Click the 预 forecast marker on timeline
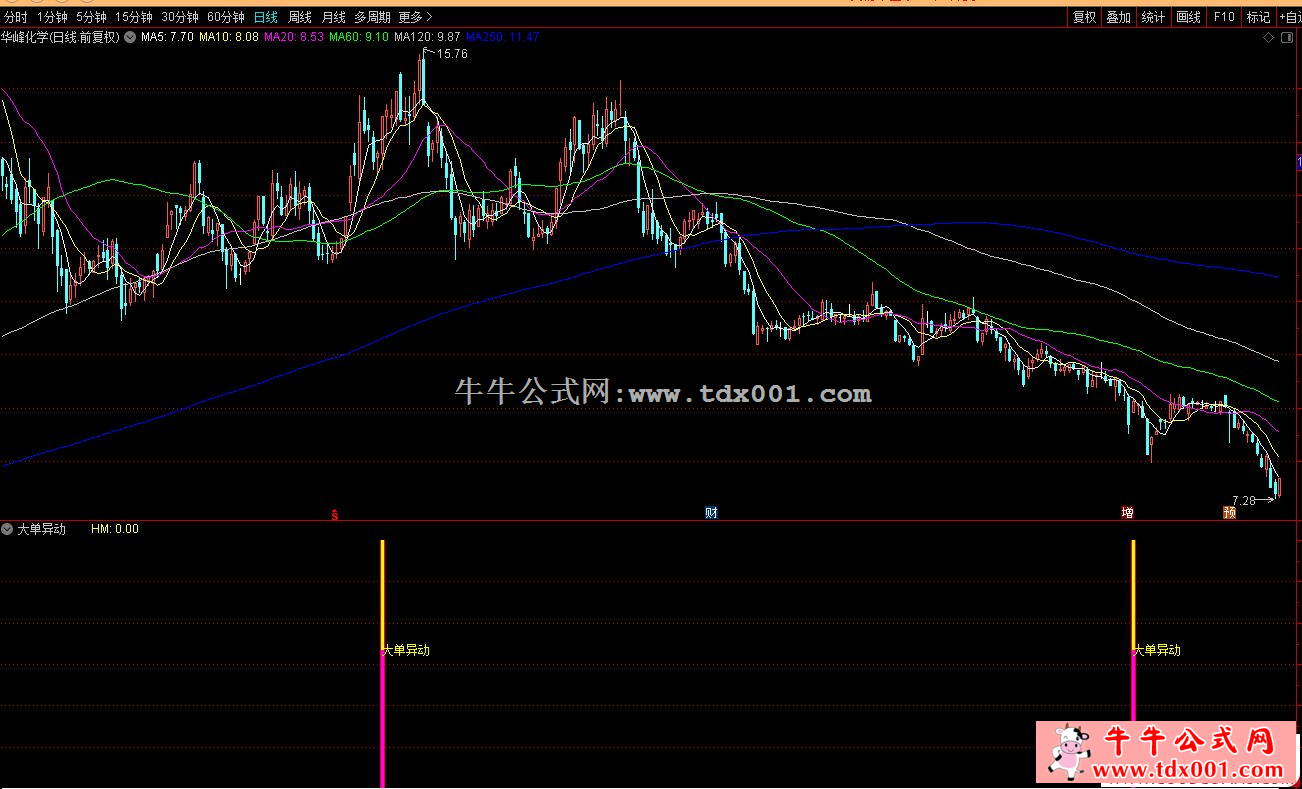The height and width of the screenshot is (789, 1302). [x=1229, y=513]
